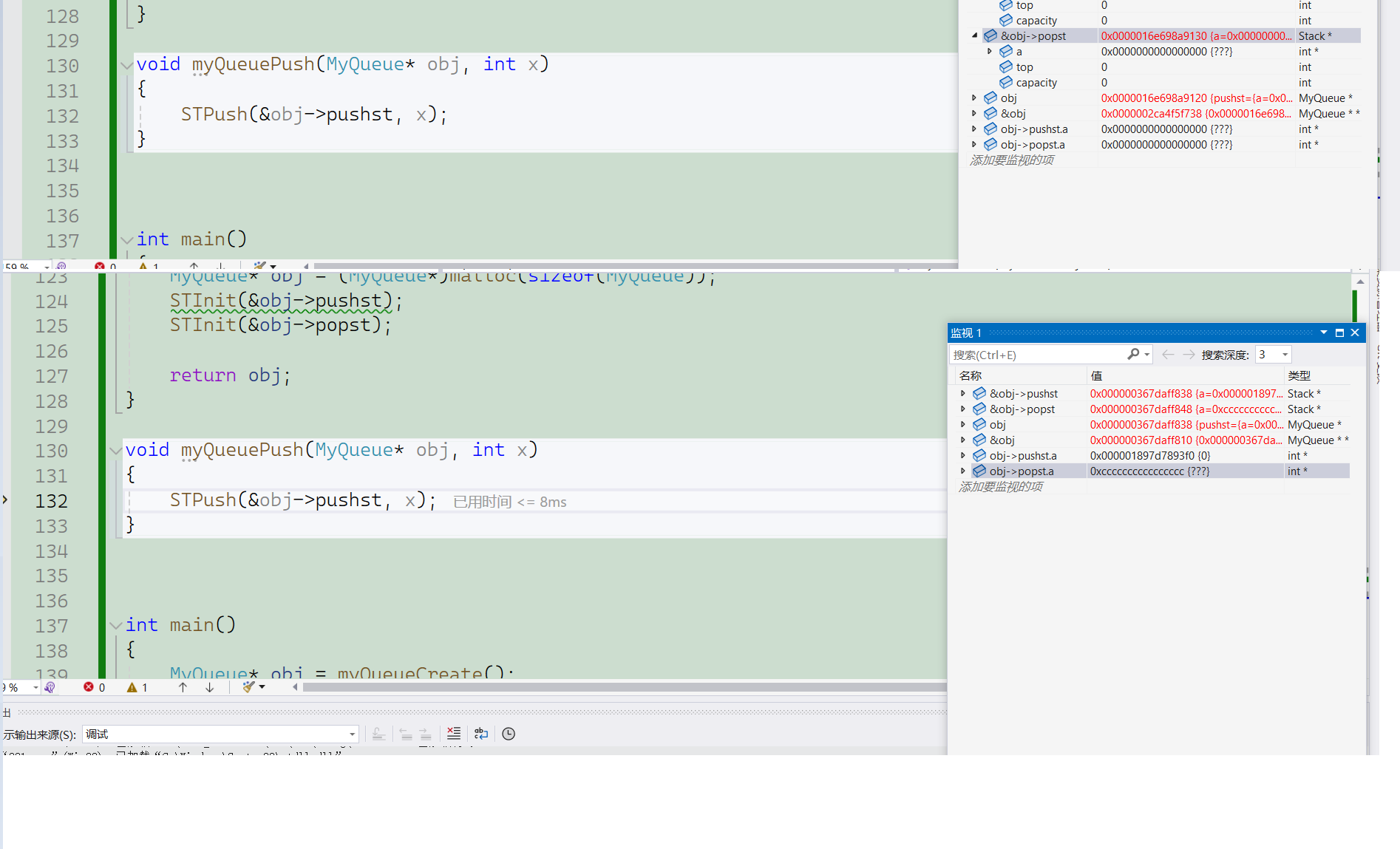Click the variable icon of &obj->popst in upper watch
This screenshot has width=1400, height=849.
(x=990, y=35)
